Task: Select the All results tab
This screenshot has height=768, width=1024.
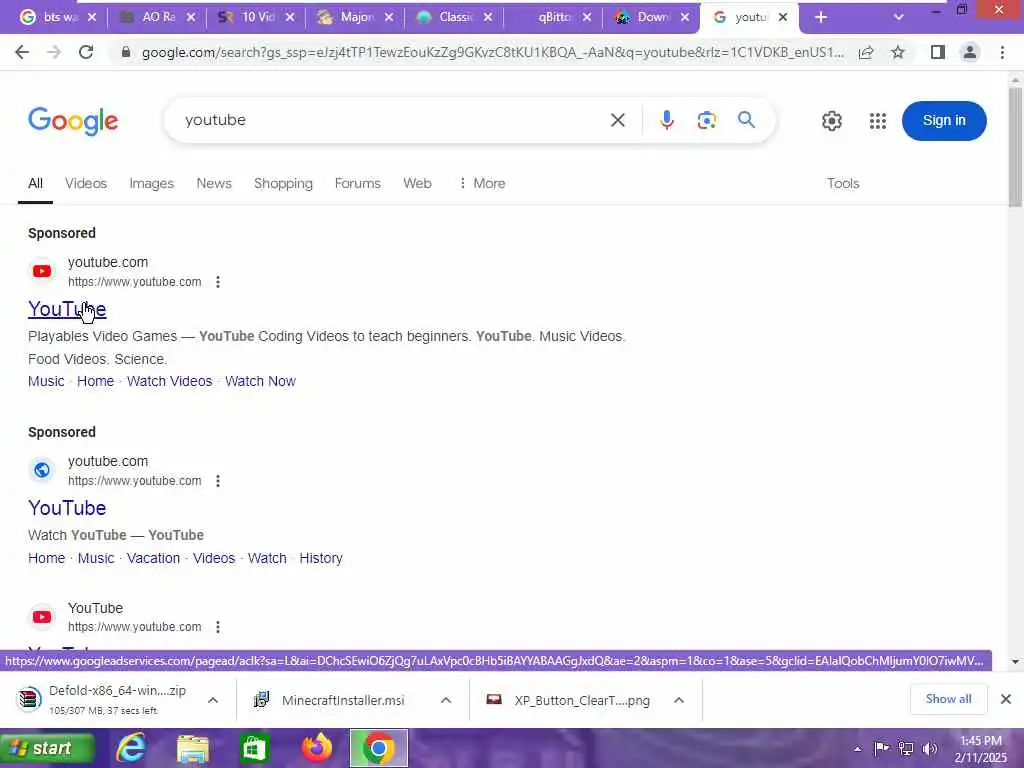Action: coord(35,184)
